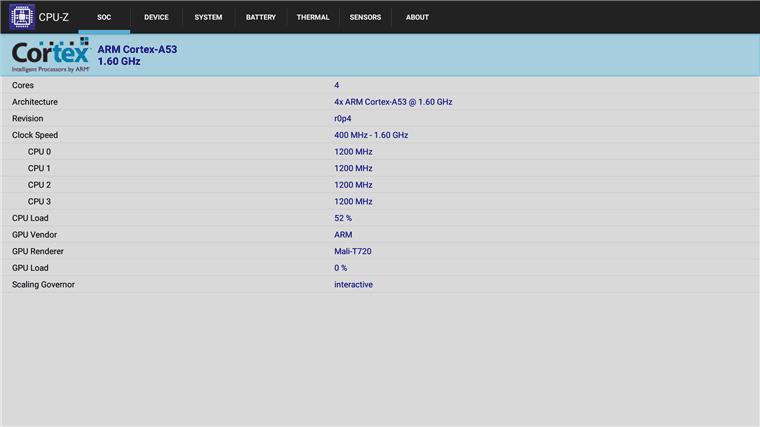Select the GPU Vendor row label

34,235
